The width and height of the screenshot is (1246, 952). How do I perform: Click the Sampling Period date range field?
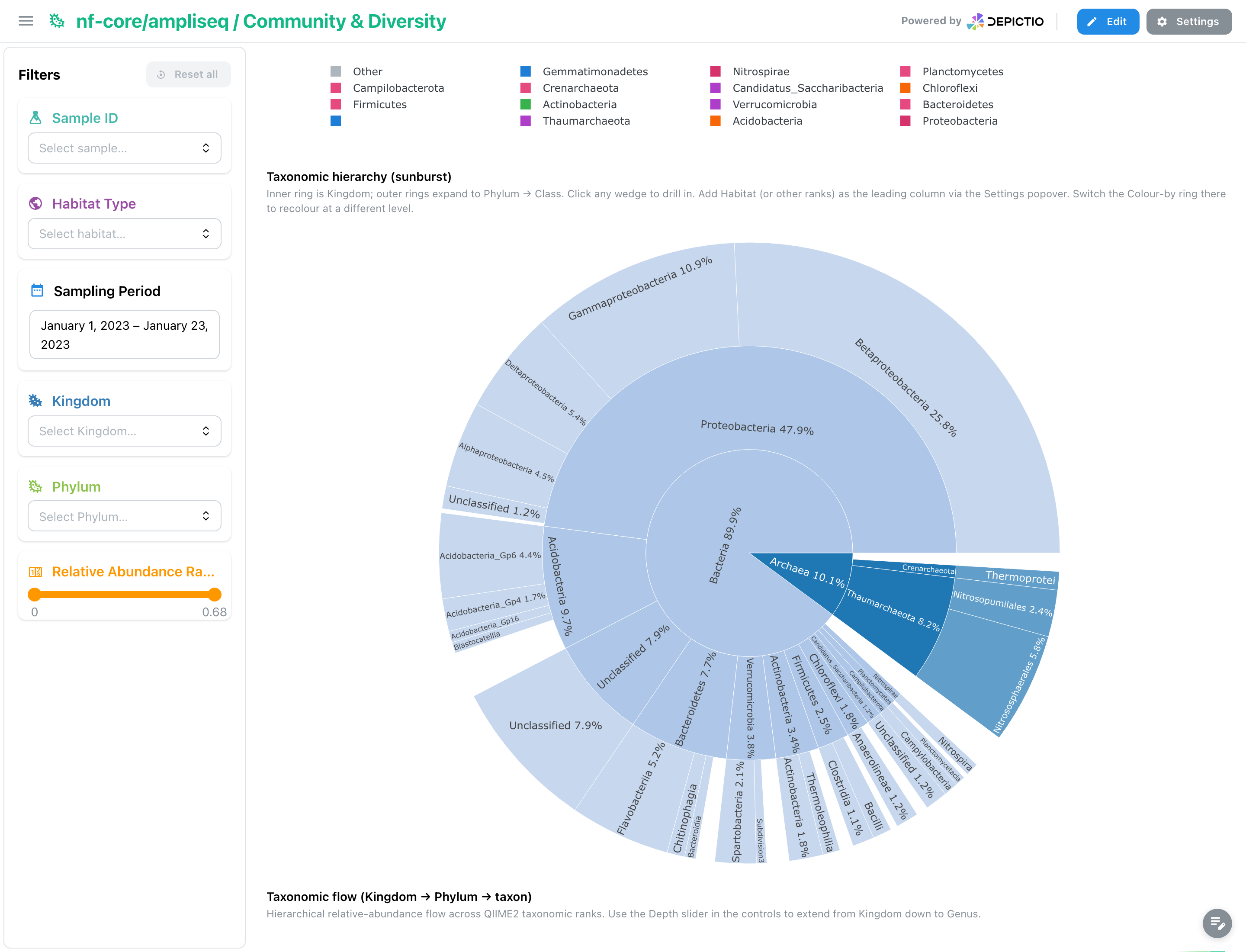click(x=125, y=335)
